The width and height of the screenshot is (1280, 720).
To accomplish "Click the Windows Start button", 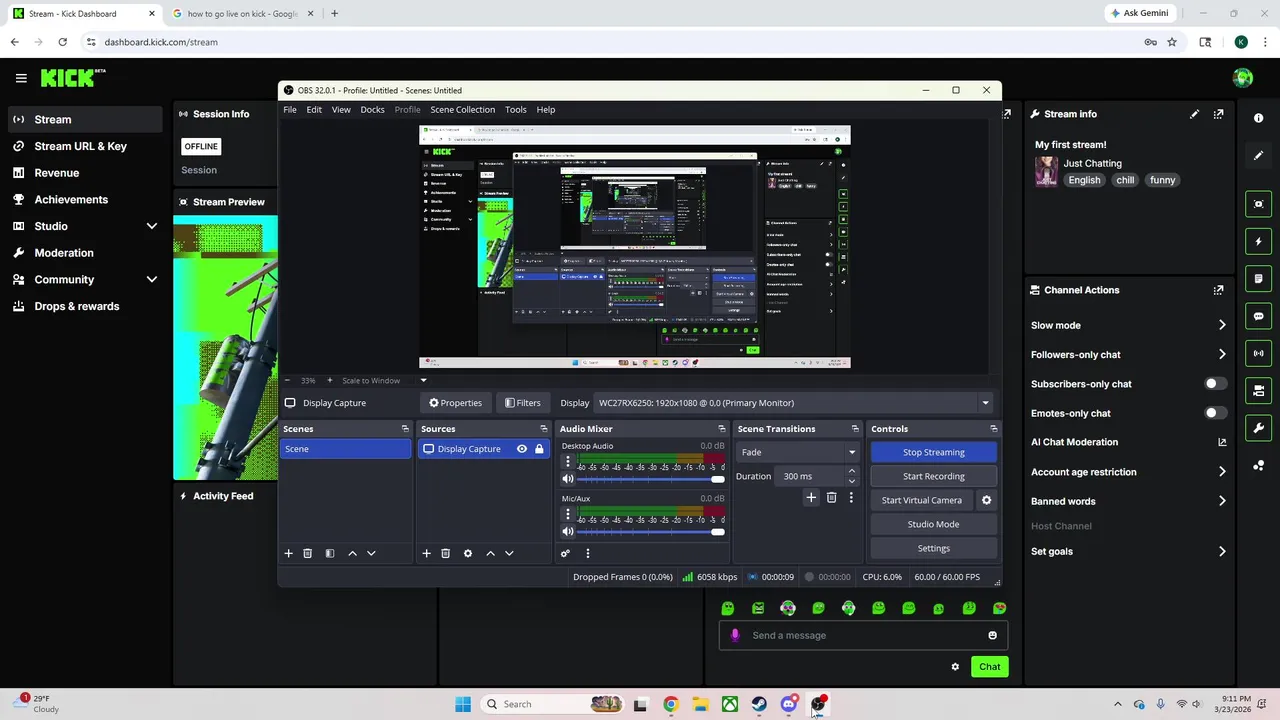I will pyautogui.click(x=463, y=704).
